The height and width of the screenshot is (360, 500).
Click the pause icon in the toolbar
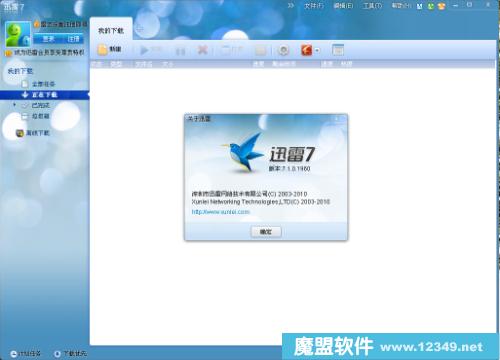click(x=180, y=51)
